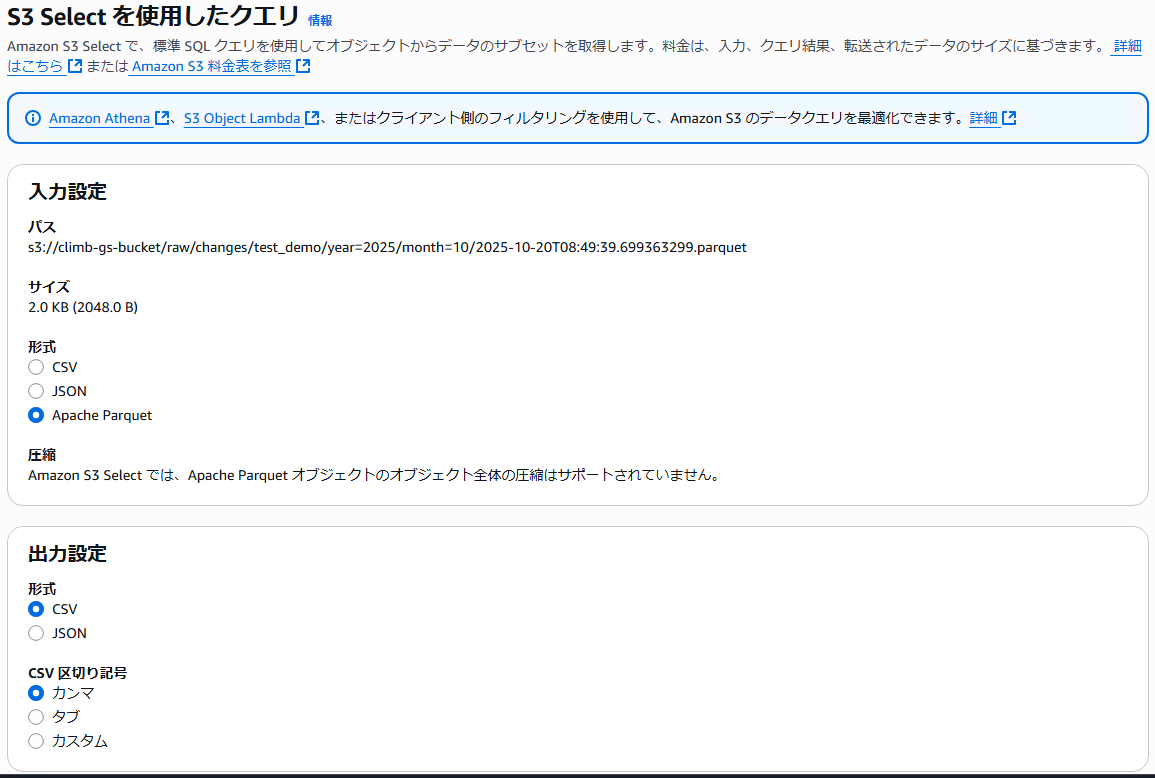
Task: Click external-link icon after 詳細はこちら
Action: click(x=75, y=66)
